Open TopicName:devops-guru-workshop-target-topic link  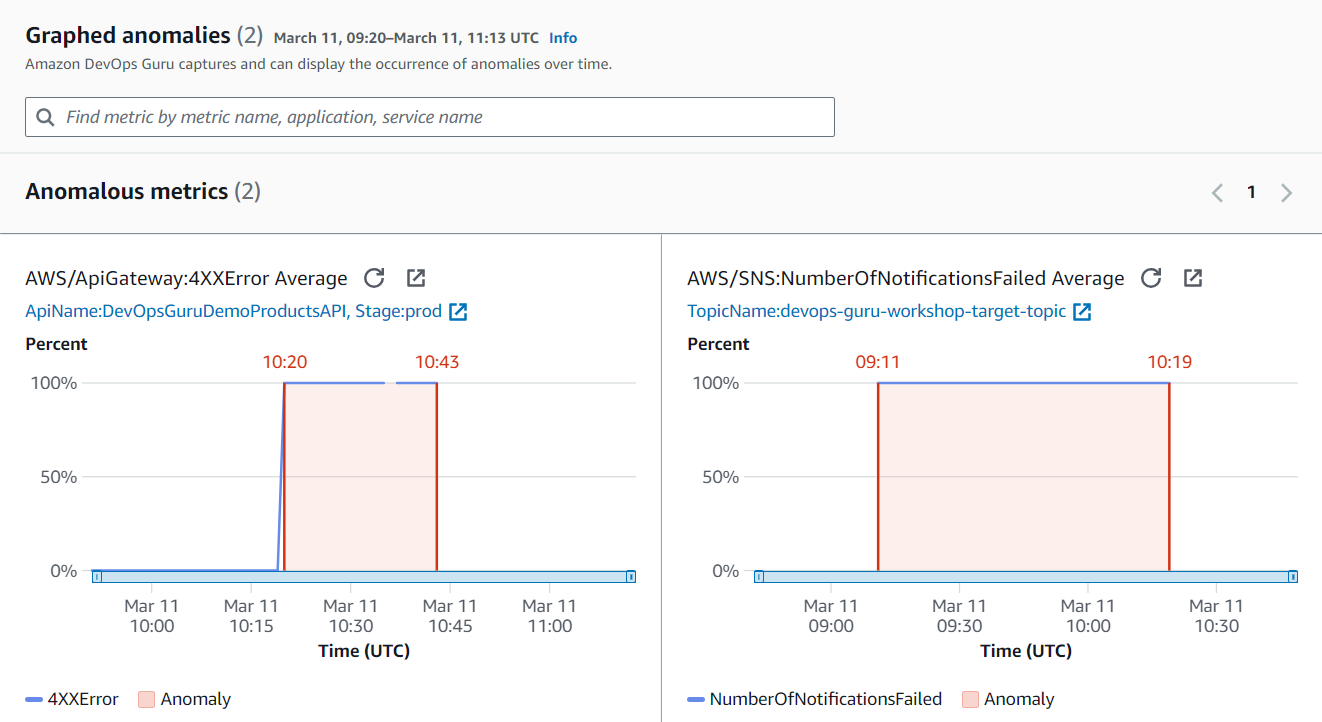[x=877, y=312]
